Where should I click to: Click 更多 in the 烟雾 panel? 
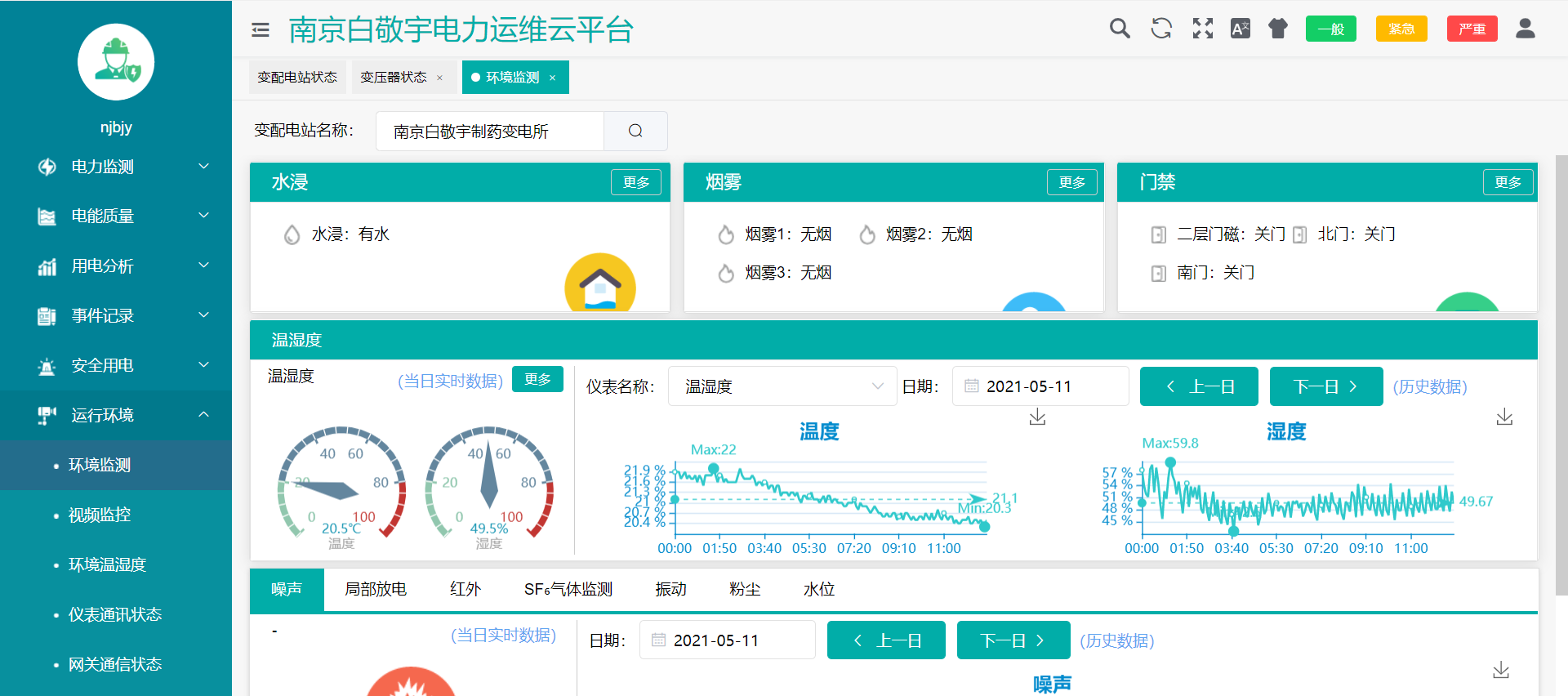tap(1072, 182)
